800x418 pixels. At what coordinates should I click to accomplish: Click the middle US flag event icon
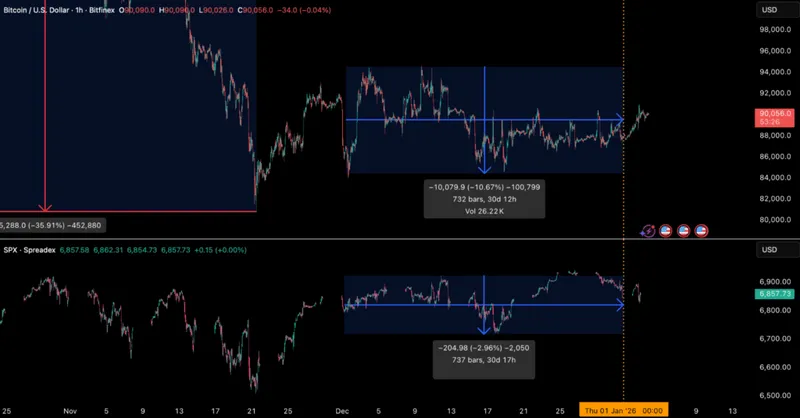tap(684, 230)
